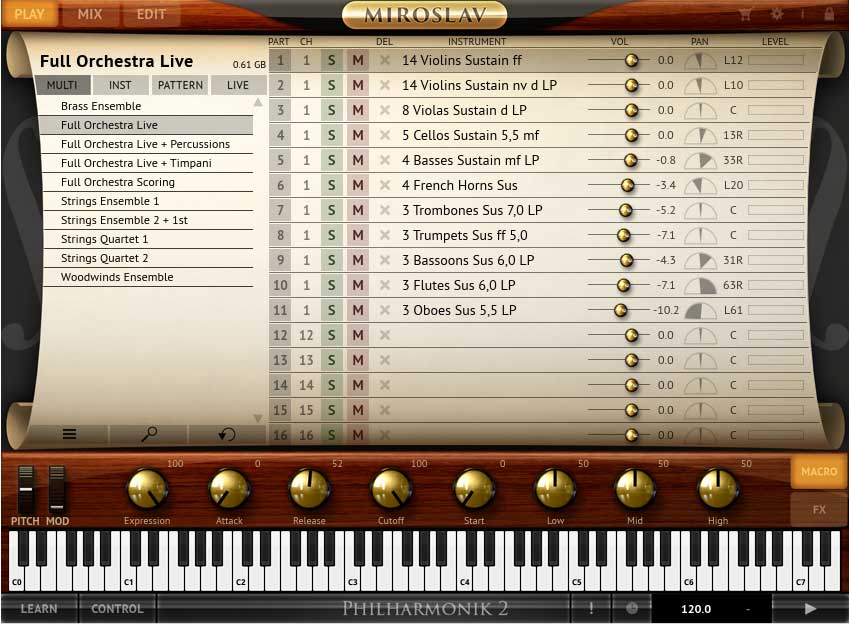The image size is (849, 624).
Task: Click the Attack macro knob
Action: tap(229, 489)
